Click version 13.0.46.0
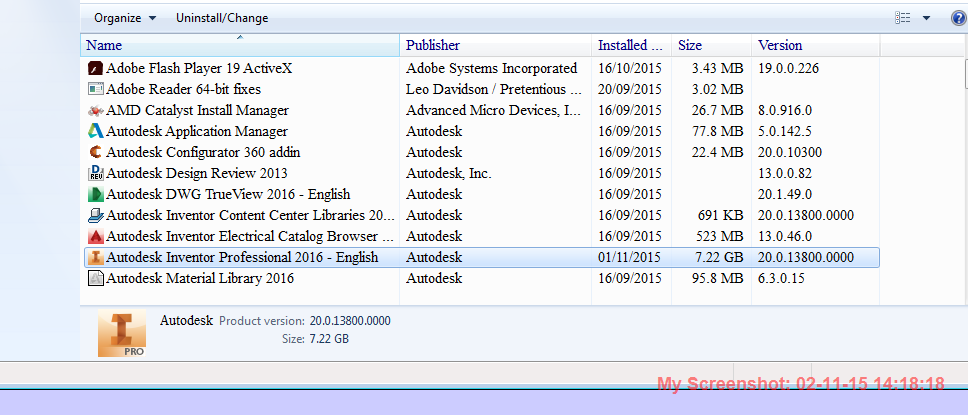 785,237
